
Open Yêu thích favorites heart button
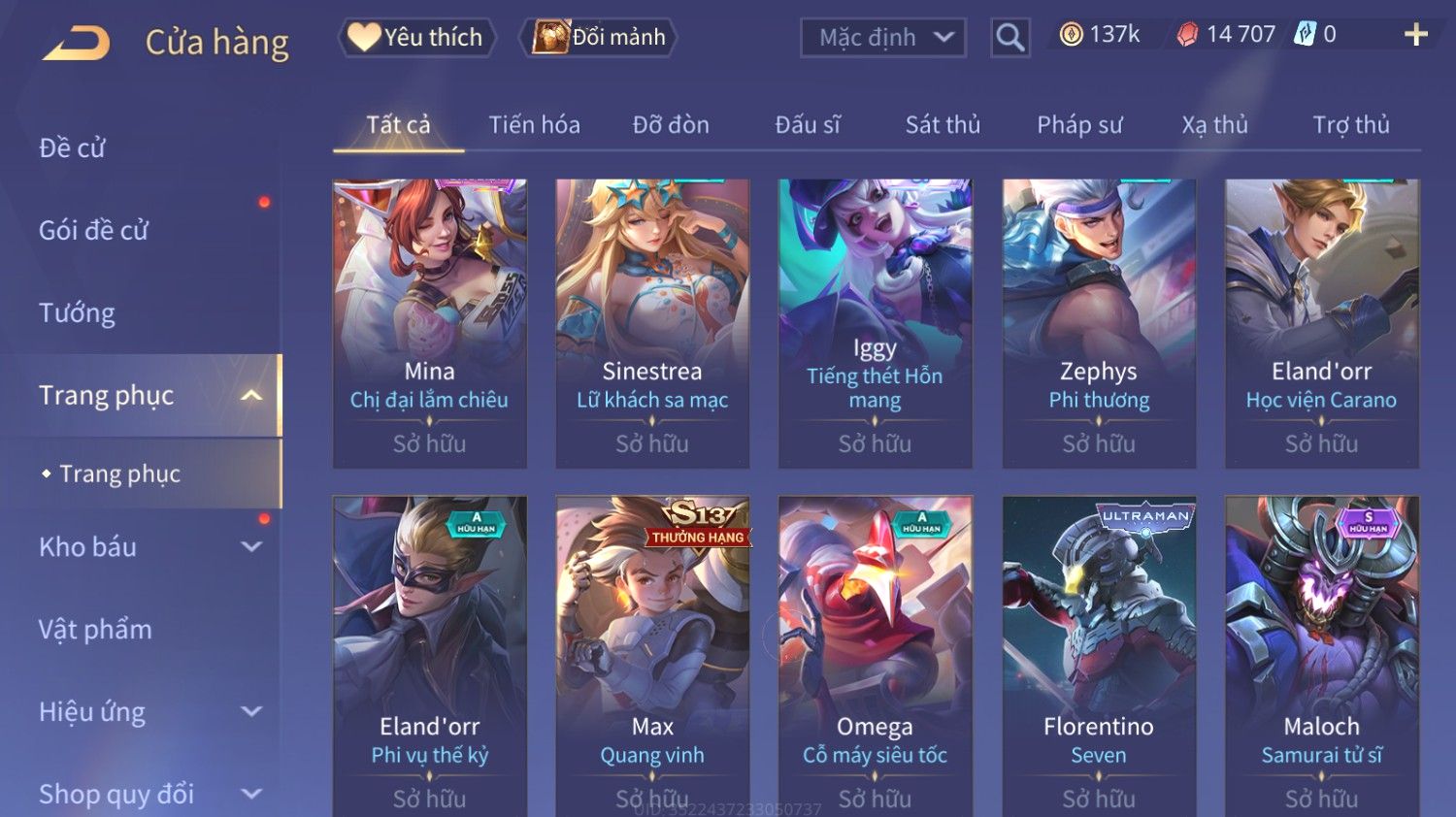tap(416, 37)
